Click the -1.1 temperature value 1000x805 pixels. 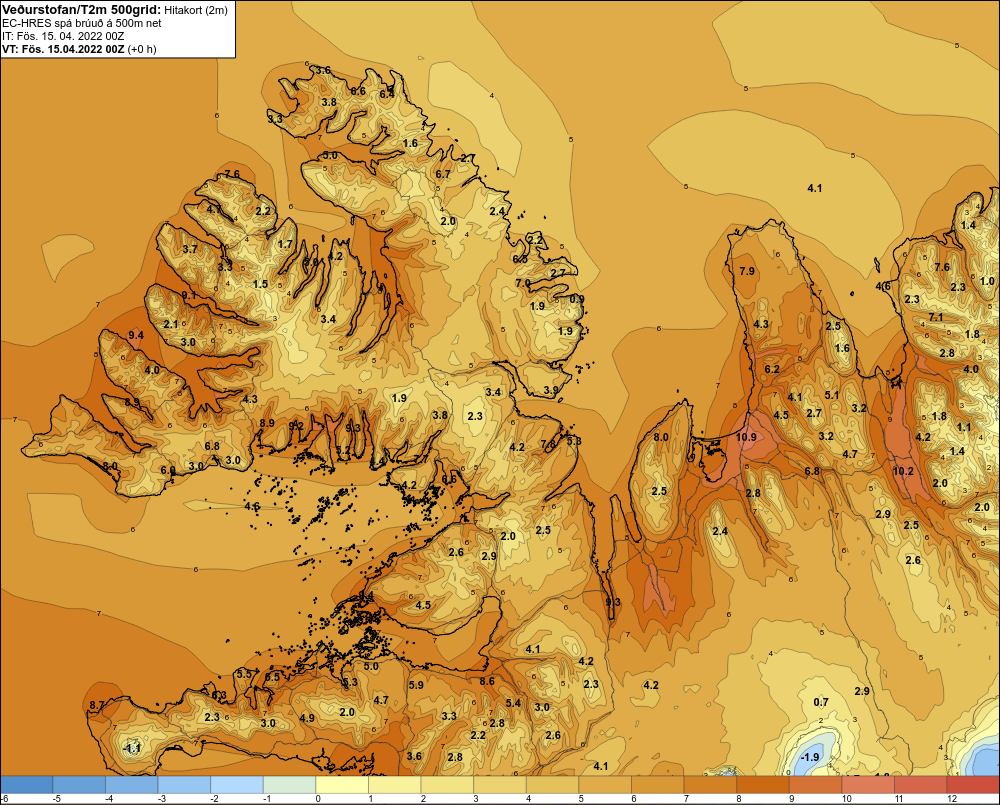[132, 748]
